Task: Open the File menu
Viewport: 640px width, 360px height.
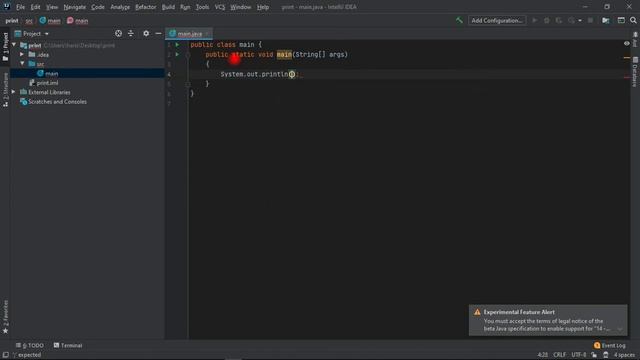Action: tap(20, 7)
